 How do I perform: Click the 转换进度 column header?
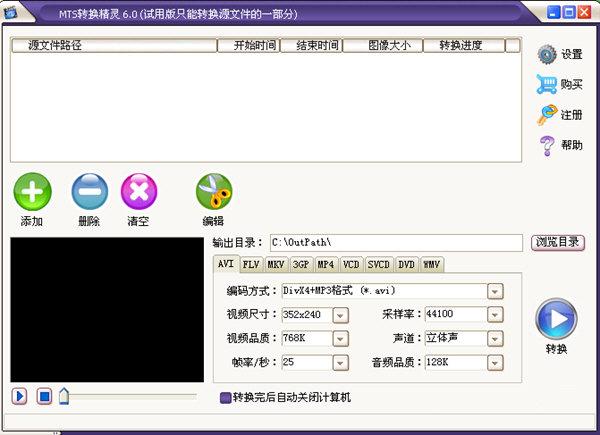(x=464, y=46)
